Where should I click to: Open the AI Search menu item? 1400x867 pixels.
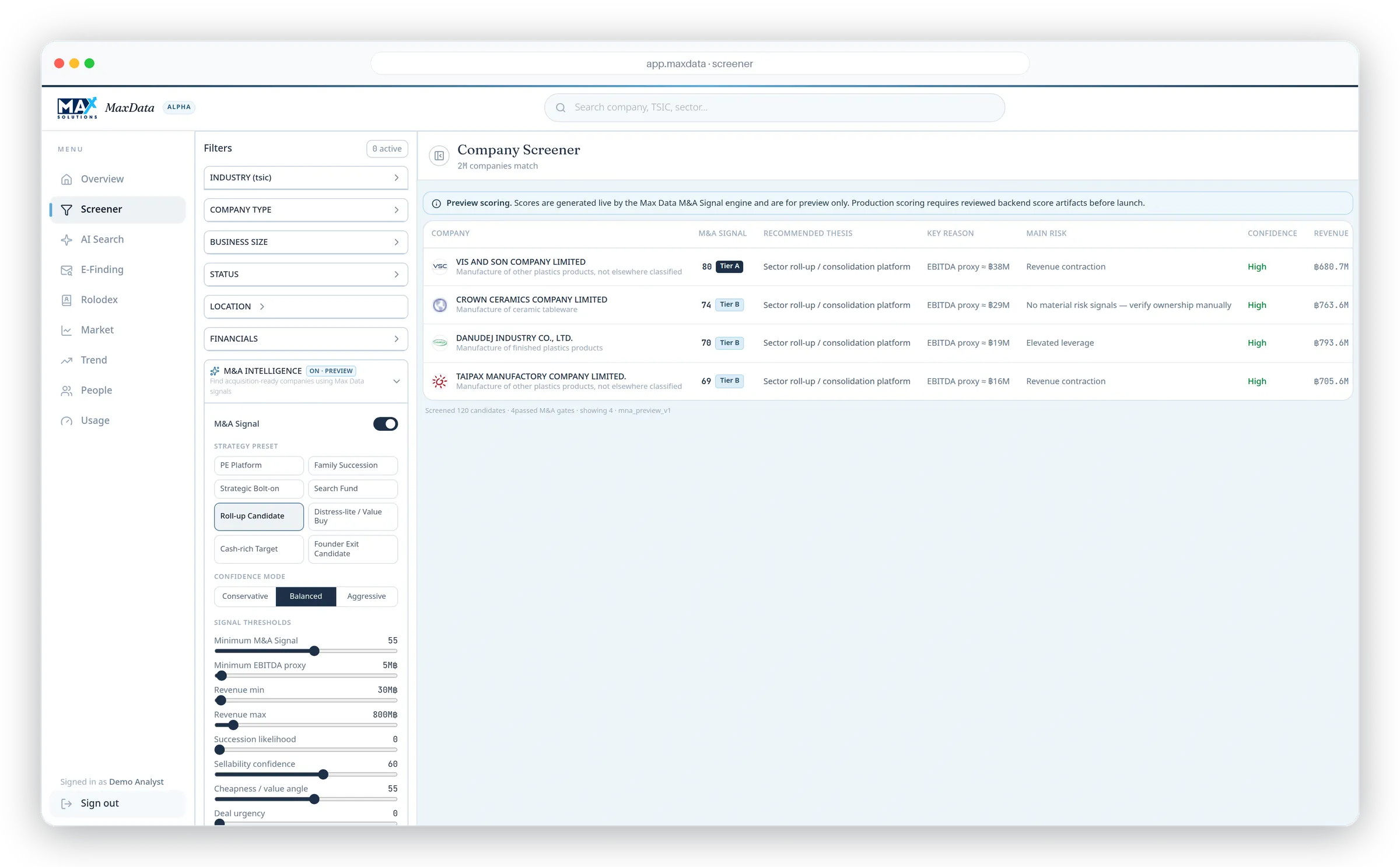[118, 240]
